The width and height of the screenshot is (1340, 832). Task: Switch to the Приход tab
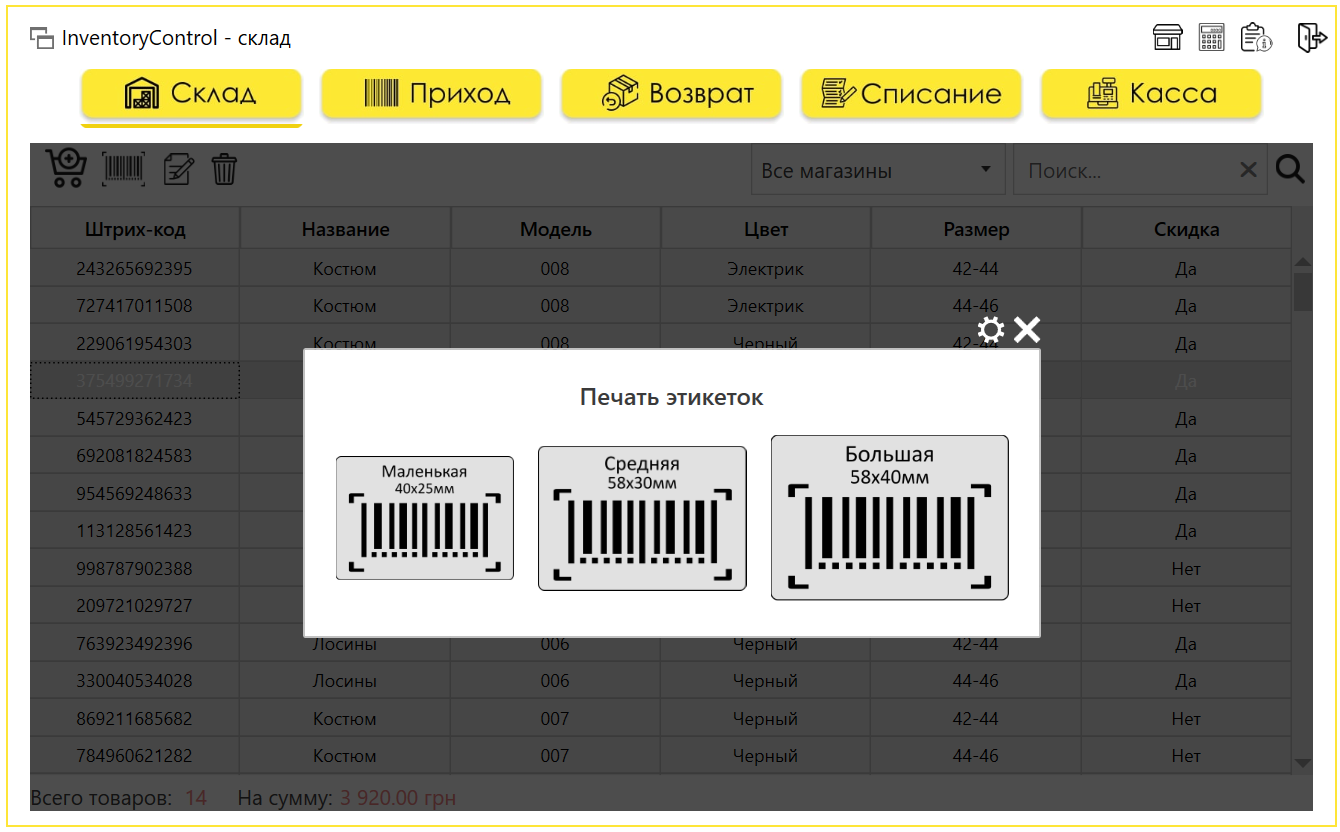pyautogui.click(x=431, y=94)
